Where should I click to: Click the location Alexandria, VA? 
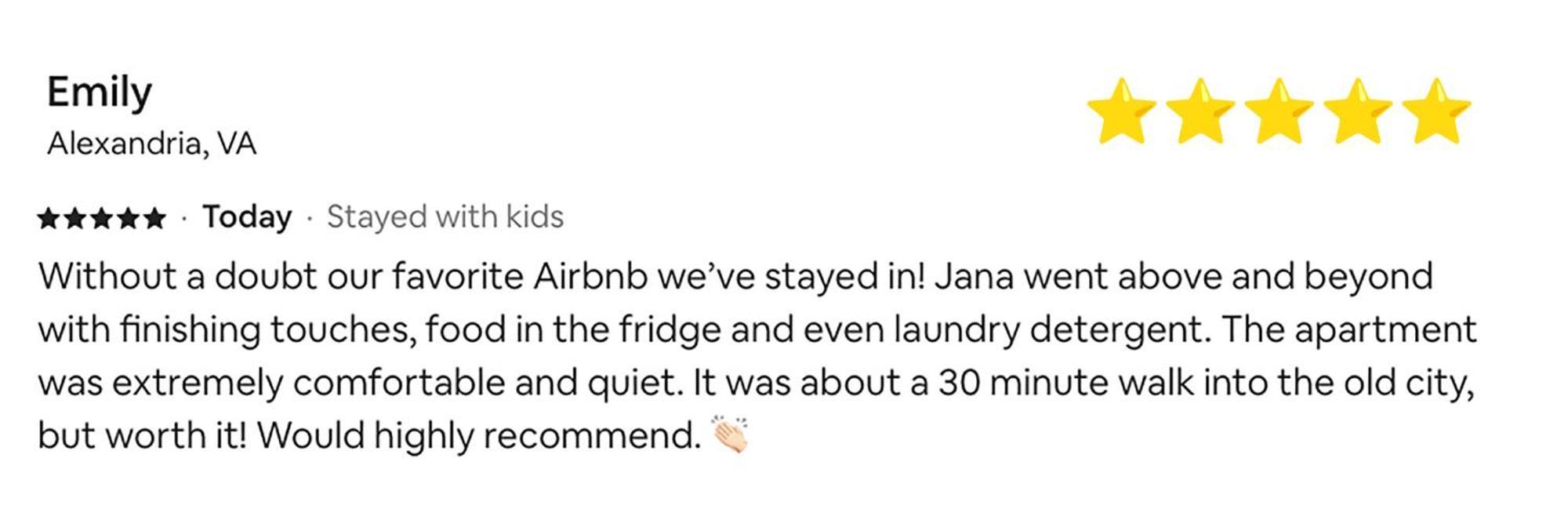tap(151, 144)
